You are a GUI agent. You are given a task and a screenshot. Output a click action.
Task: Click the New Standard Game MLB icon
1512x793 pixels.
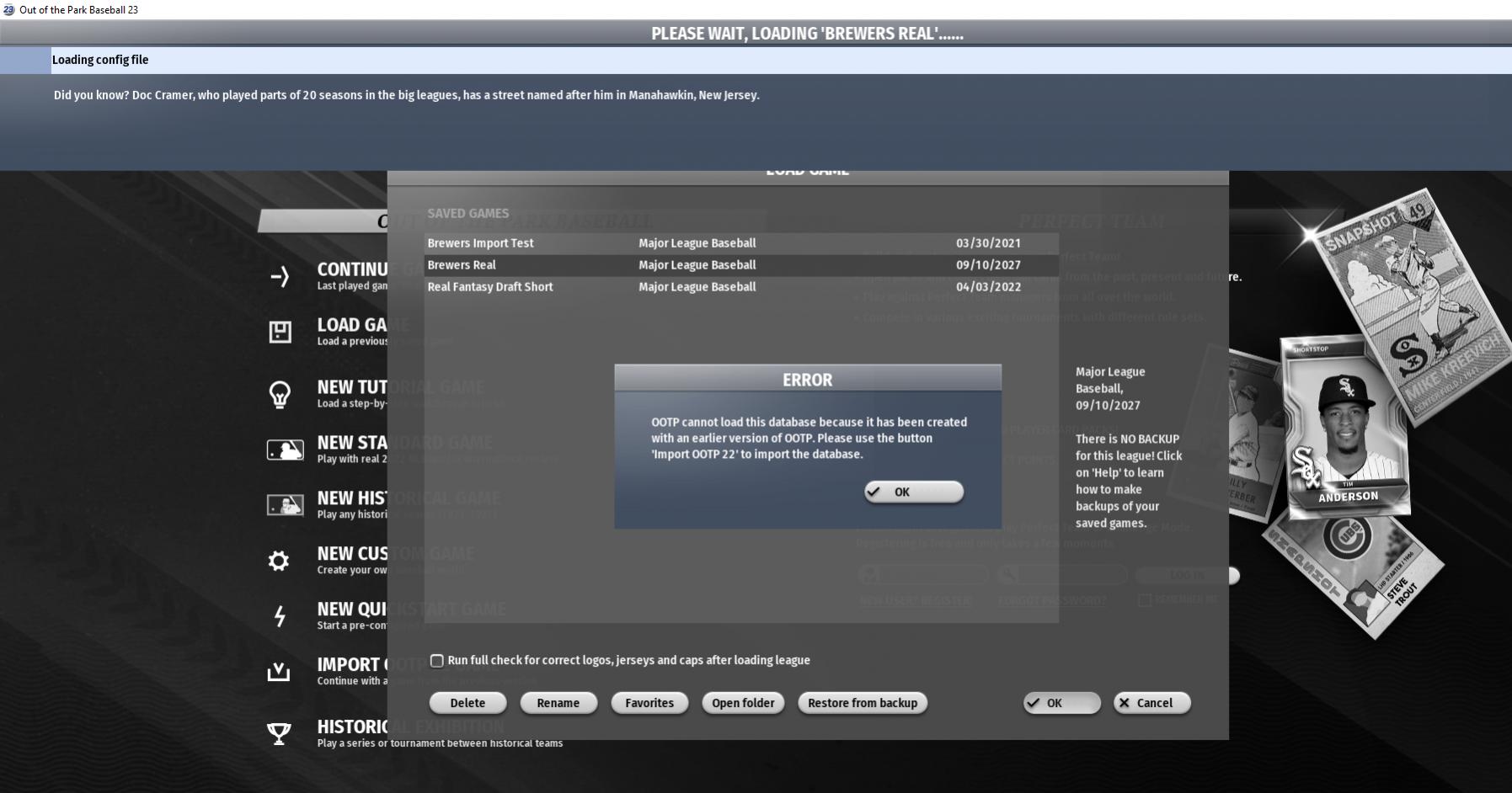coord(285,450)
